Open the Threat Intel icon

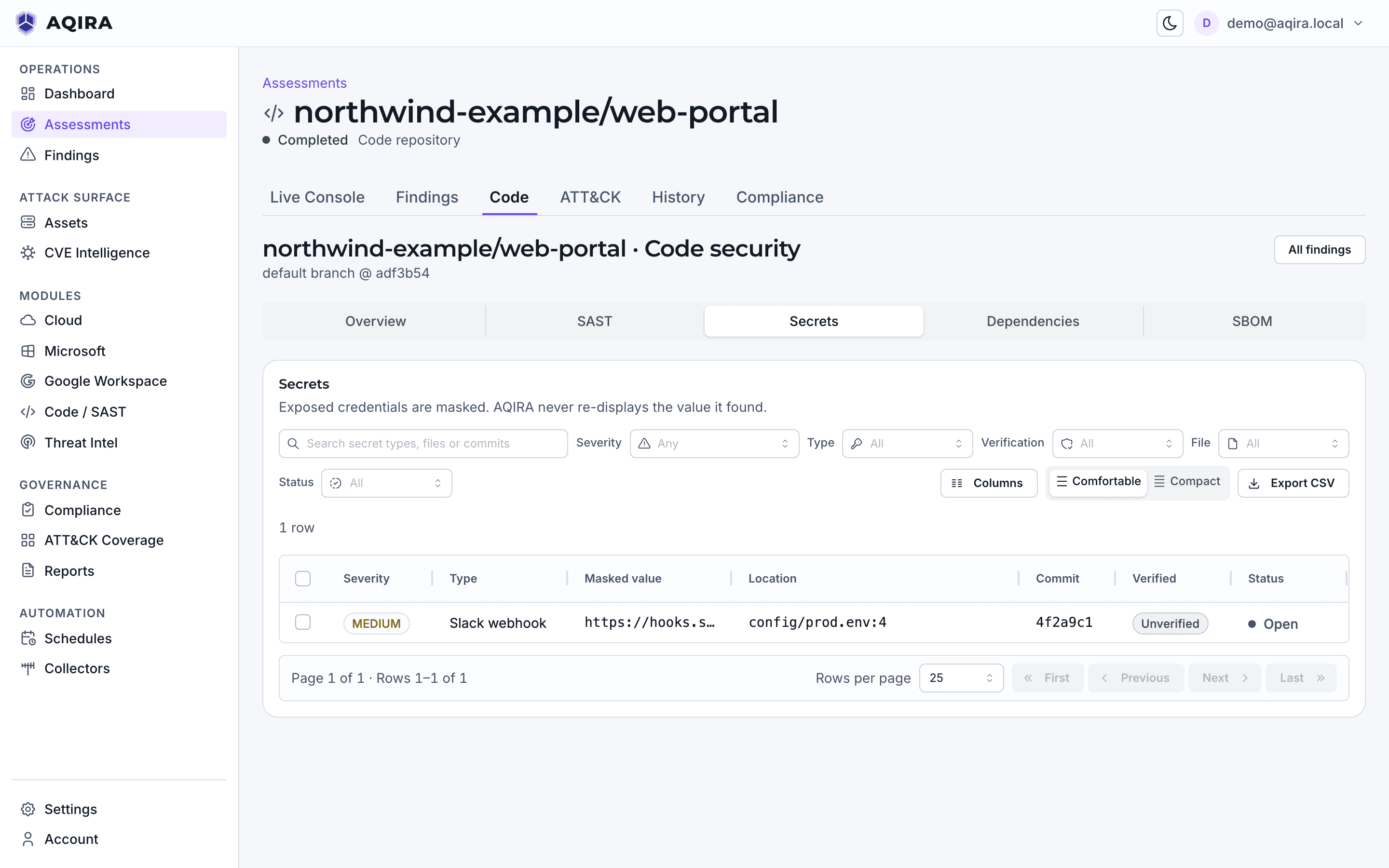pos(27,442)
